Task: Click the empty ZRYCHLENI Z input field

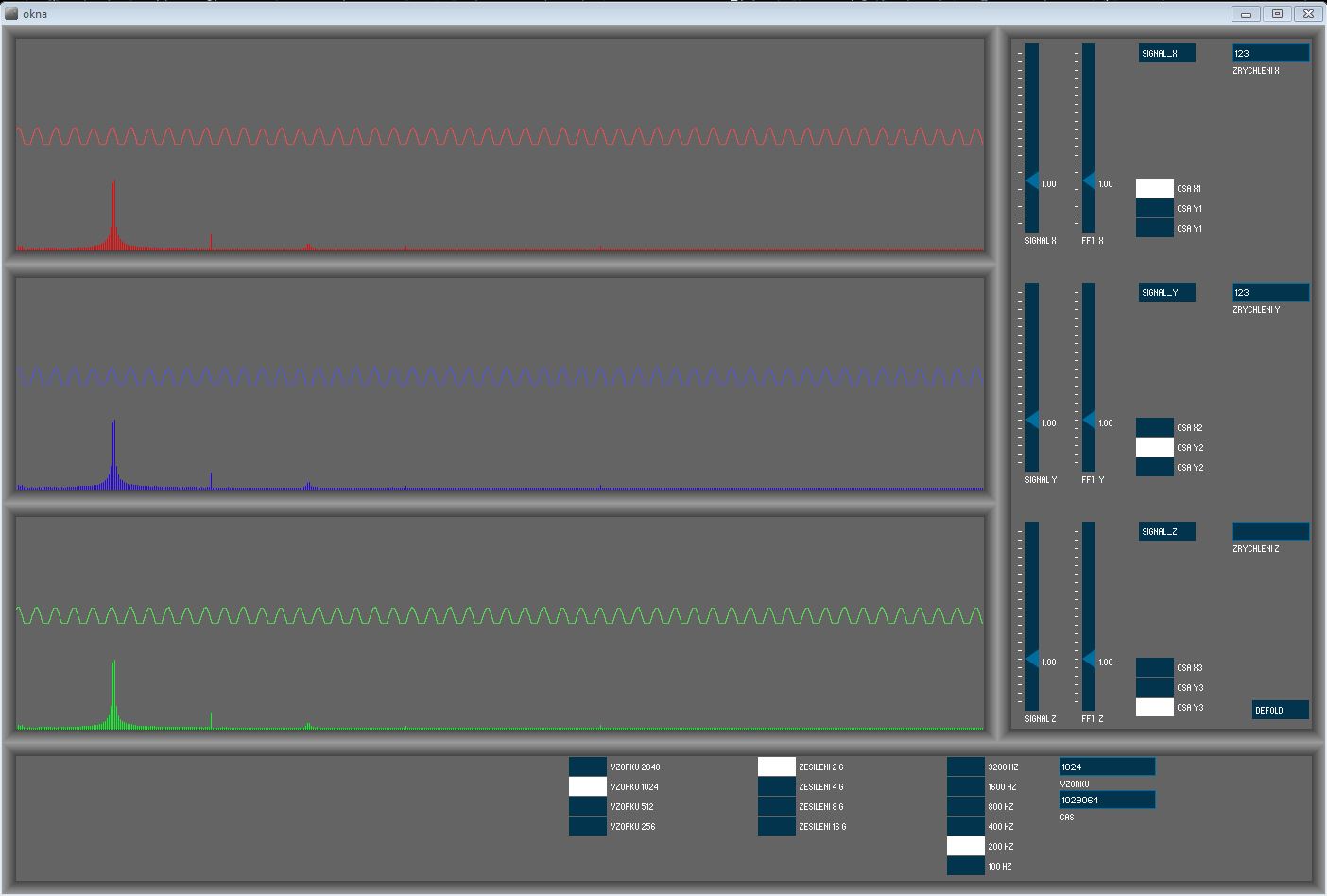Action: point(1270,531)
